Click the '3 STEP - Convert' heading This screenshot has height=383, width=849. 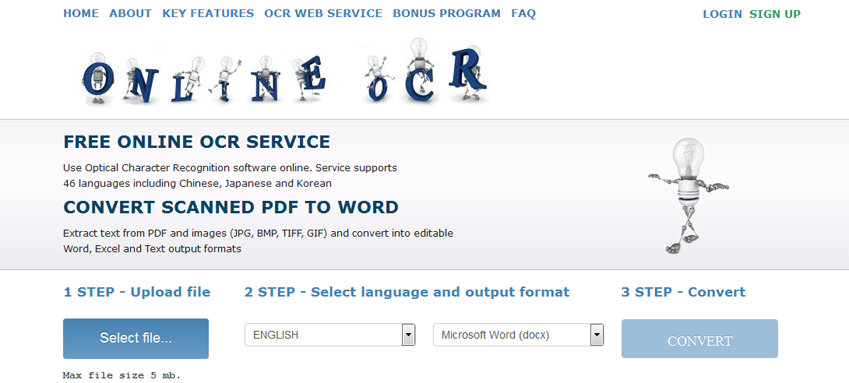pos(683,292)
